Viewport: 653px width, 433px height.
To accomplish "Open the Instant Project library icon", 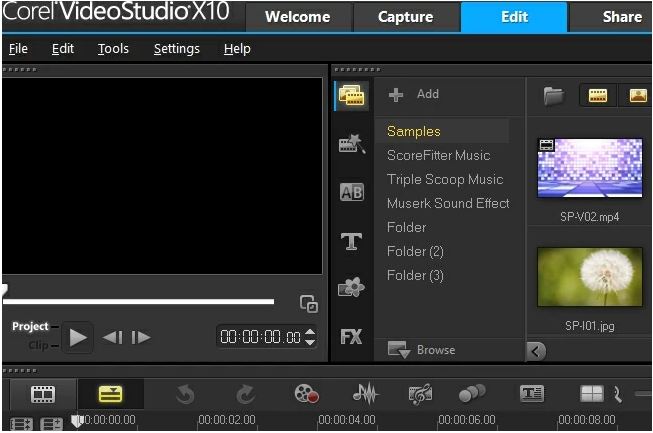I will (352, 143).
